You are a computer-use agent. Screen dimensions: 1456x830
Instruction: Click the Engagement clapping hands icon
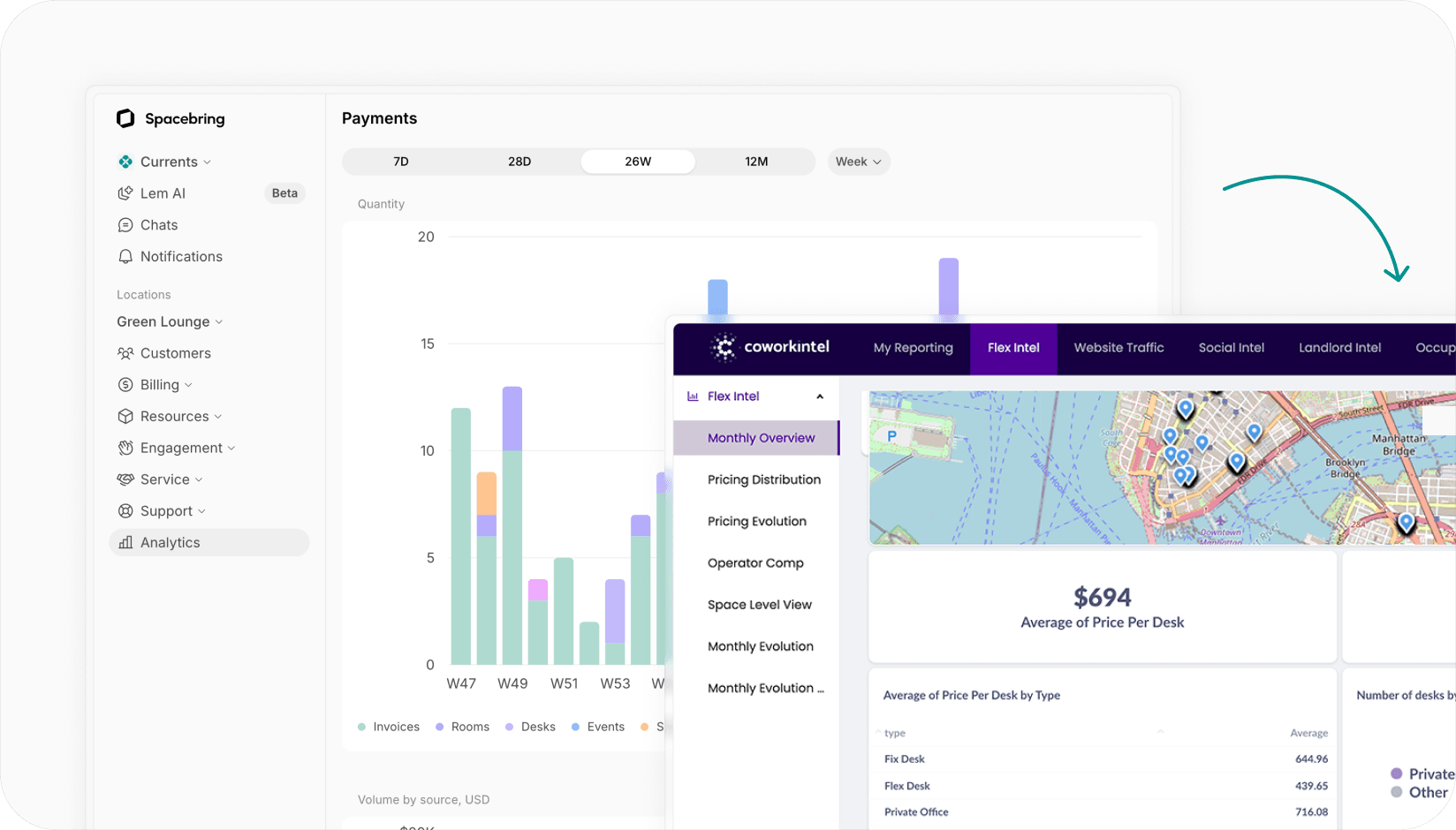point(125,448)
